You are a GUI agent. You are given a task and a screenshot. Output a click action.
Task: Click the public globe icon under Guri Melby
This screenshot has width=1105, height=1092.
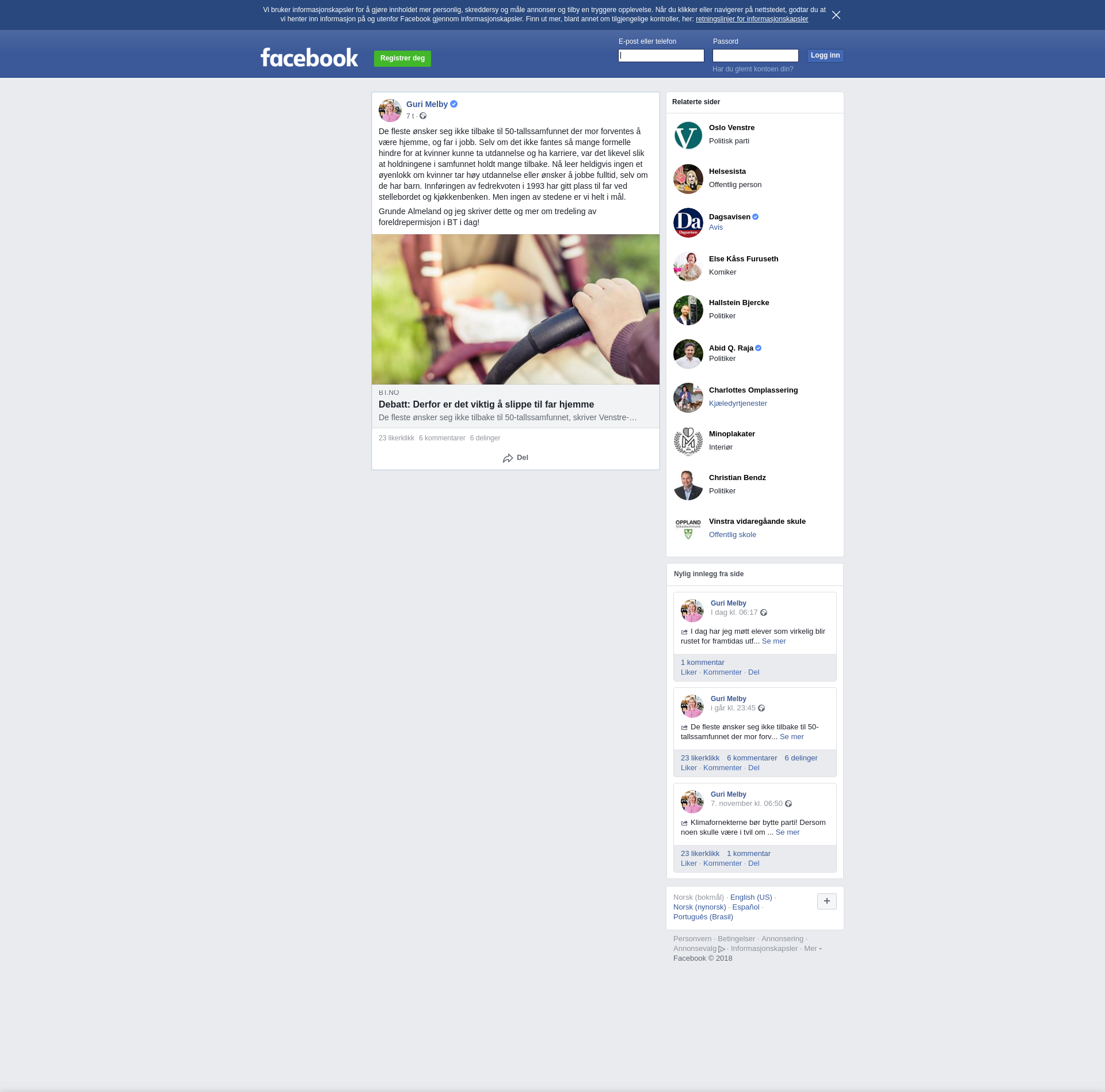423,116
